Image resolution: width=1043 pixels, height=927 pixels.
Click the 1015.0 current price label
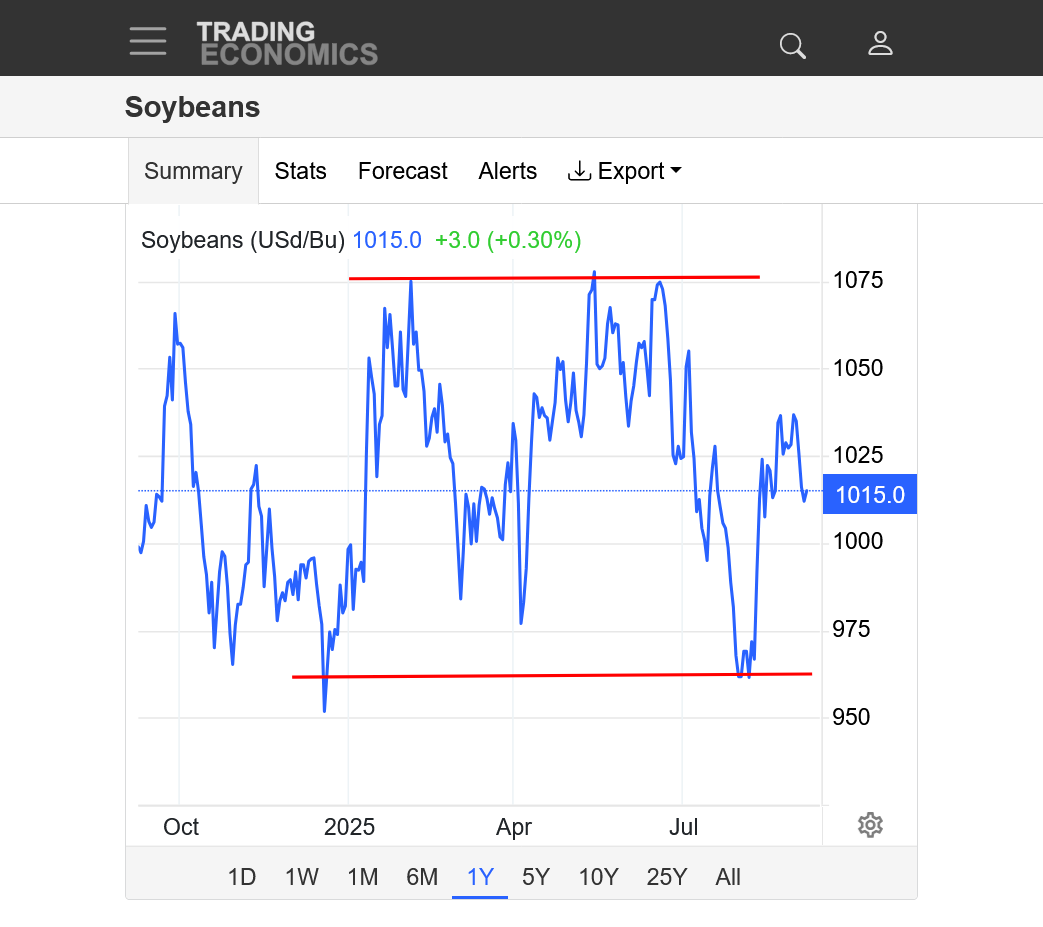click(x=870, y=495)
